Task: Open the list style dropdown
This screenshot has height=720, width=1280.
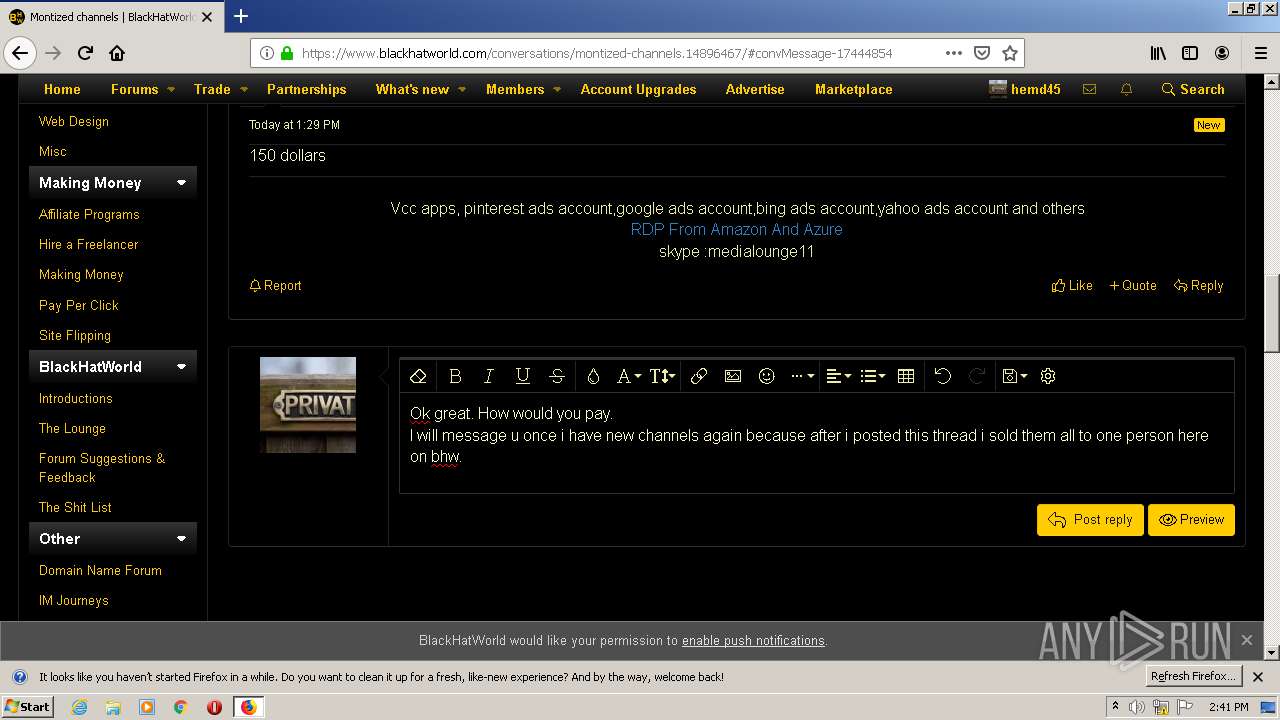Action: [x=872, y=376]
